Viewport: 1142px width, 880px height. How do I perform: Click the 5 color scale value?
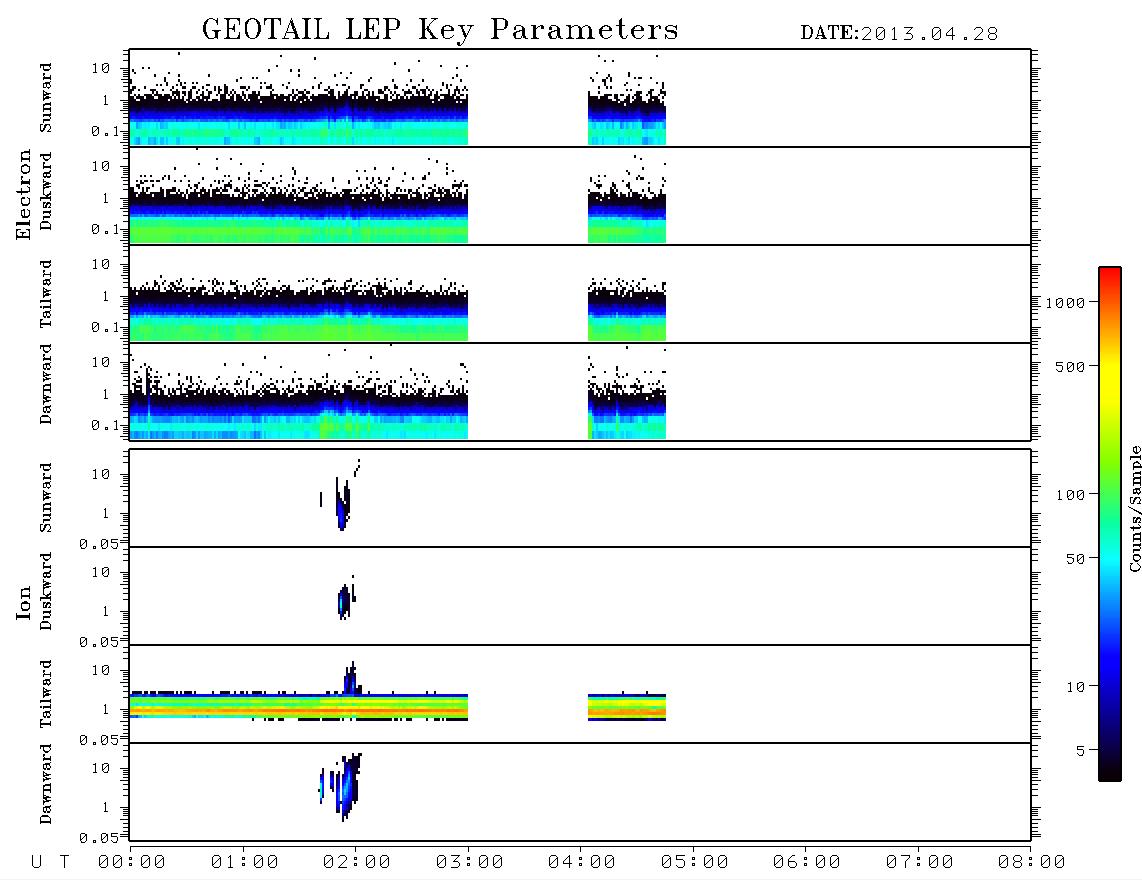tap(1081, 751)
